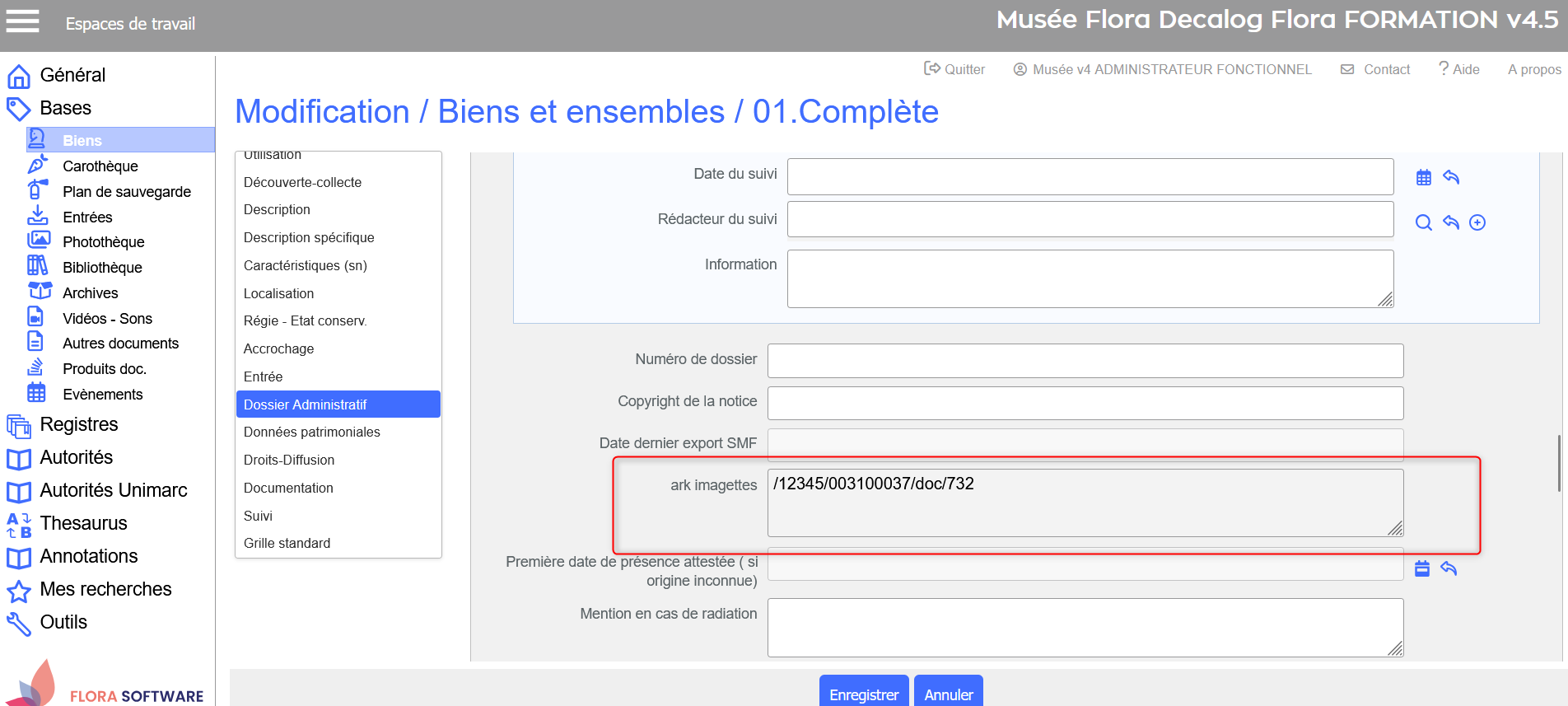Click the Carothèque icon
1568x706 pixels.
point(38,166)
